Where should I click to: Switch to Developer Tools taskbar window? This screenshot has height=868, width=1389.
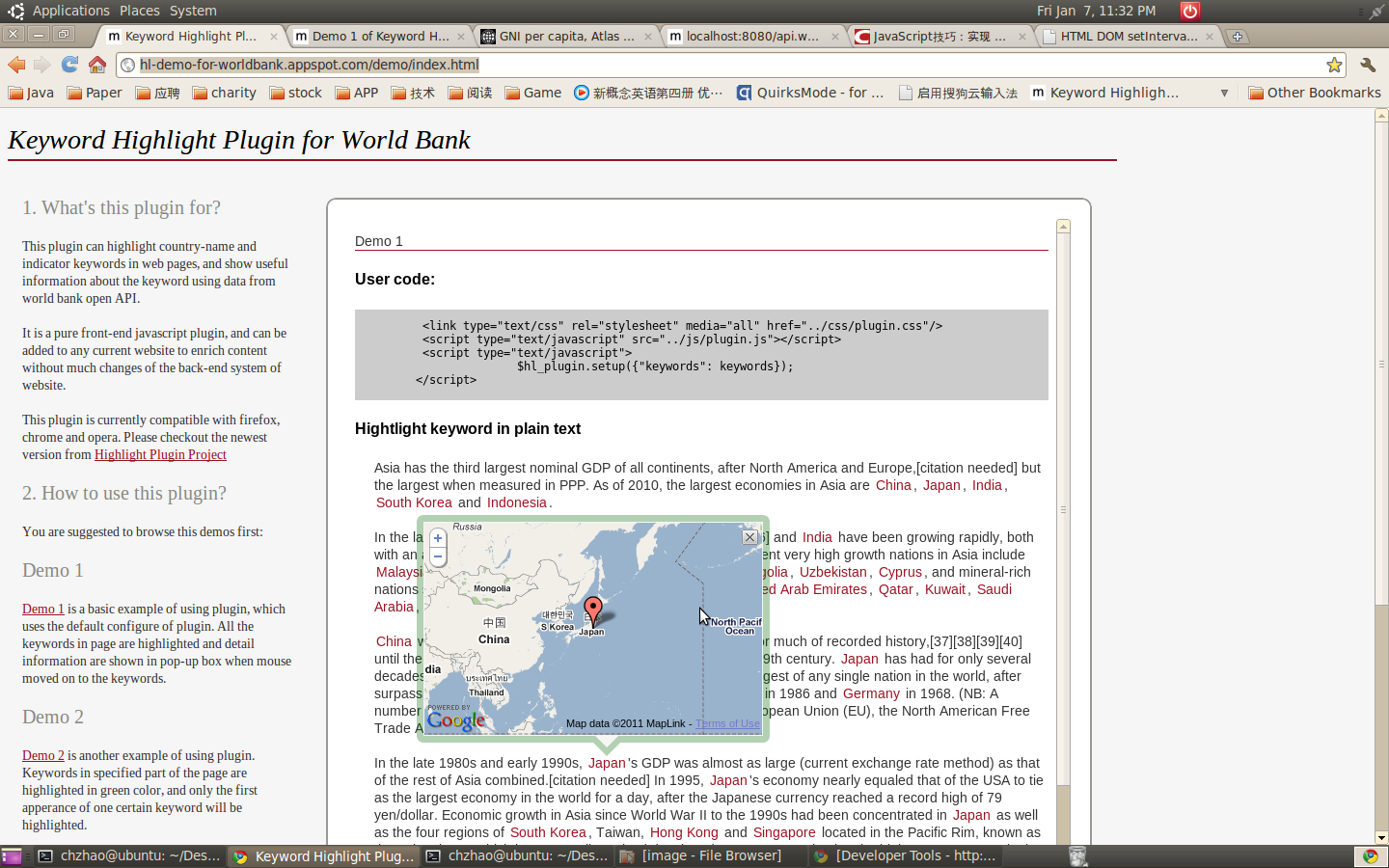click(906, 856)
